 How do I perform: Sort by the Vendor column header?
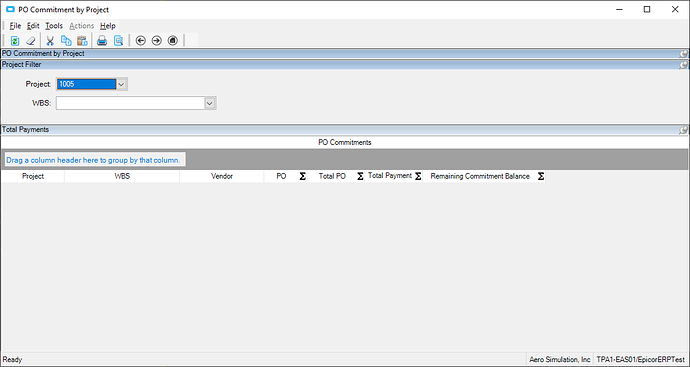click(x=222, y=176)
